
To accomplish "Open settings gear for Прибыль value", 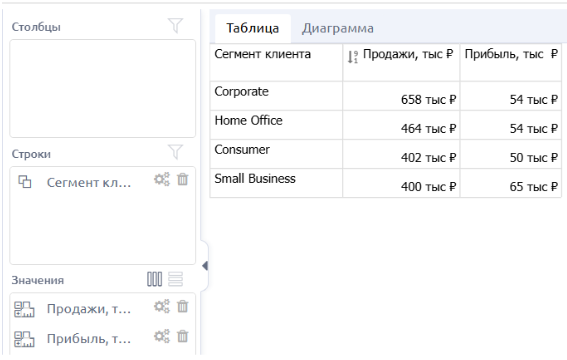I will (x=162, y=336).
